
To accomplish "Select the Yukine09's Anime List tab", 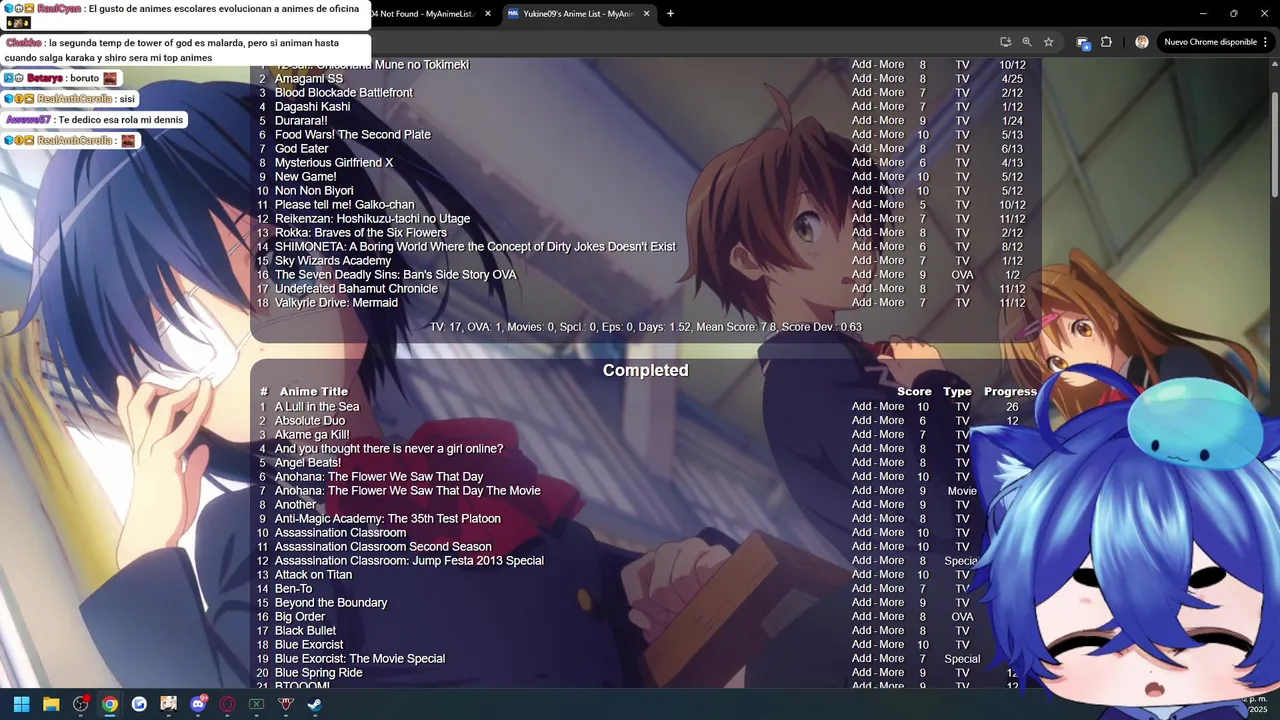I will tap(578, 14).
